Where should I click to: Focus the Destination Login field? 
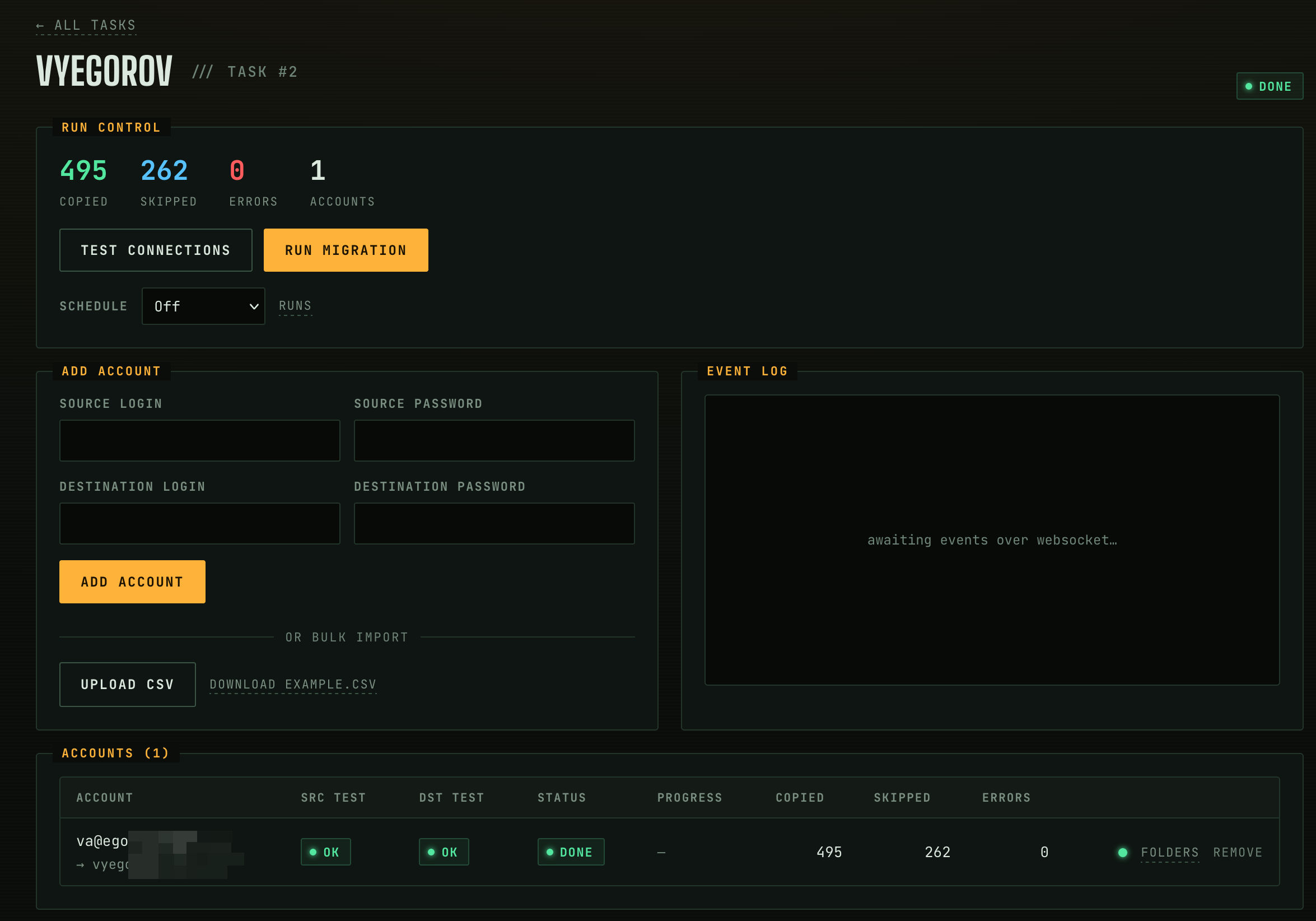point(199,524)
